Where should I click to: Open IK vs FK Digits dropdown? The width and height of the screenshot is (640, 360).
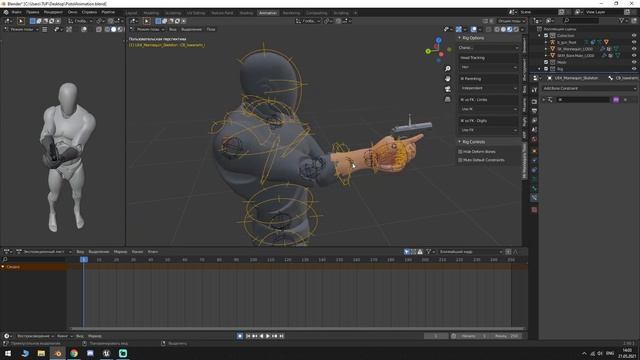[489, 130]
